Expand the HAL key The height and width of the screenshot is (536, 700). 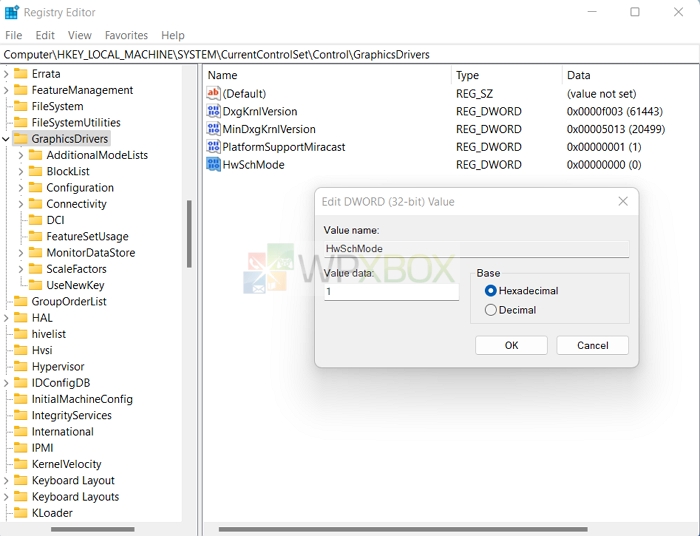point(6,318)
